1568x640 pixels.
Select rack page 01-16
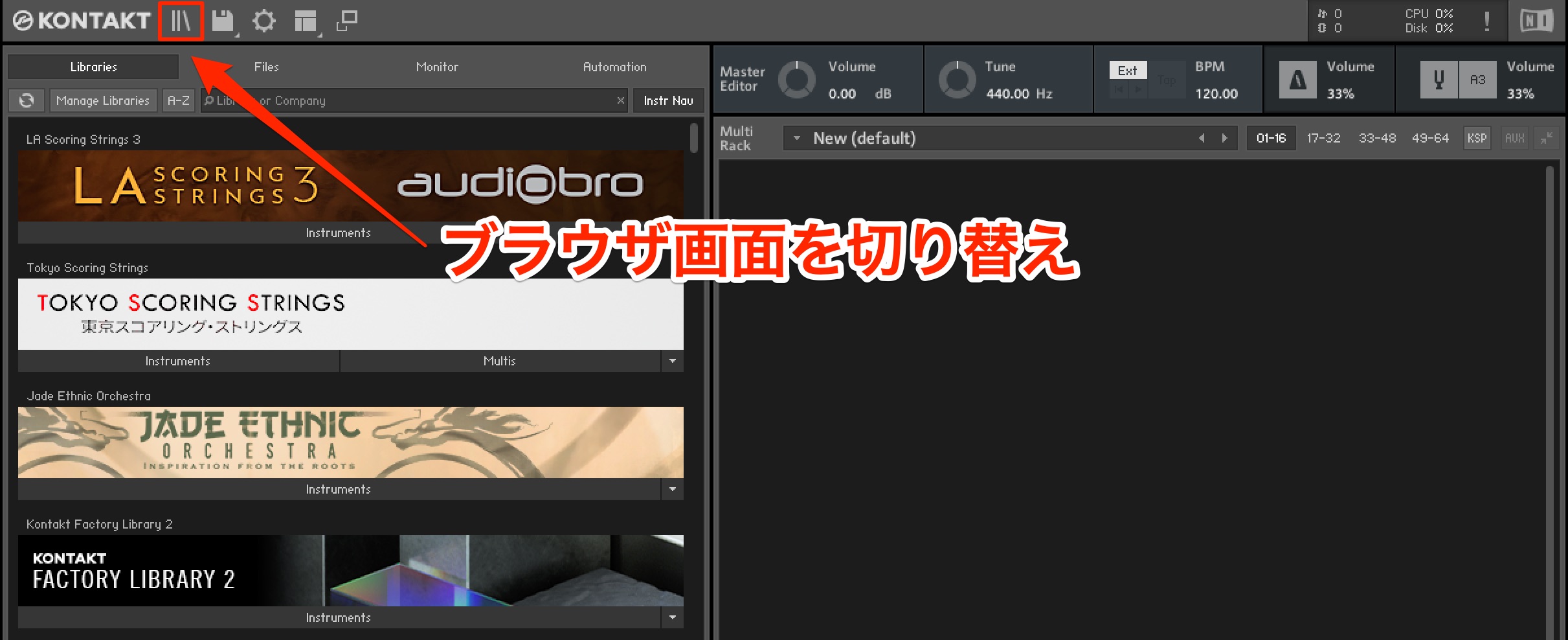point(1271,138)
